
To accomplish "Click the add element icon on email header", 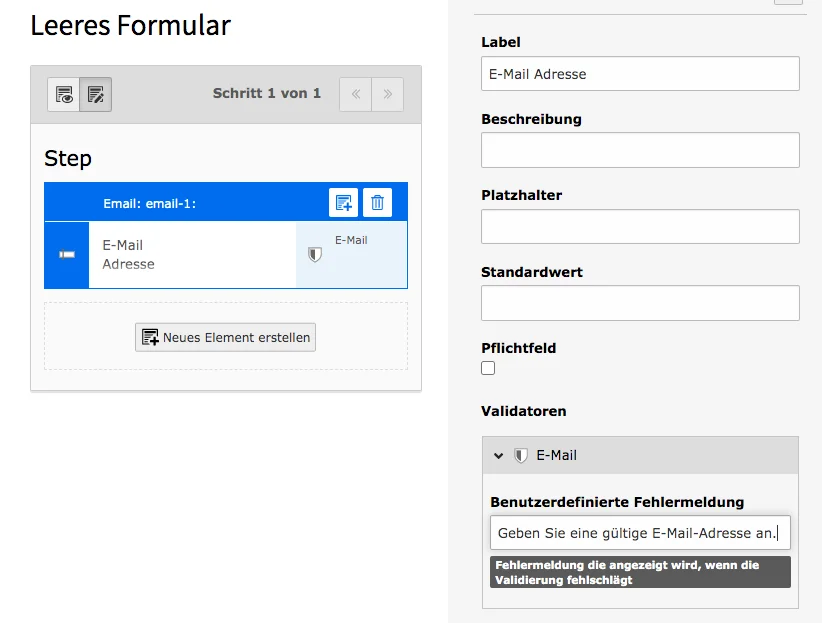I will click(343, 201).
